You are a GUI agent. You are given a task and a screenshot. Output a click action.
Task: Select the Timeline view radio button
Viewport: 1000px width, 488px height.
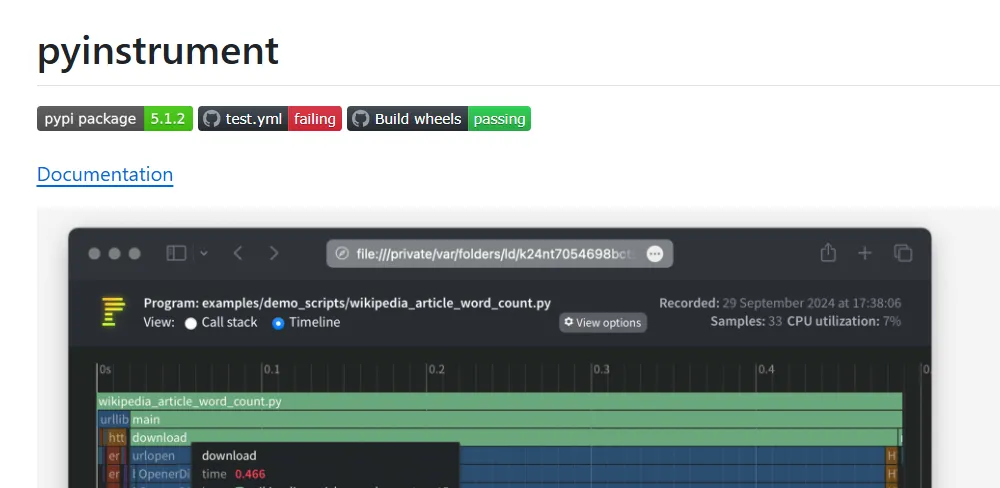(278, 323)
